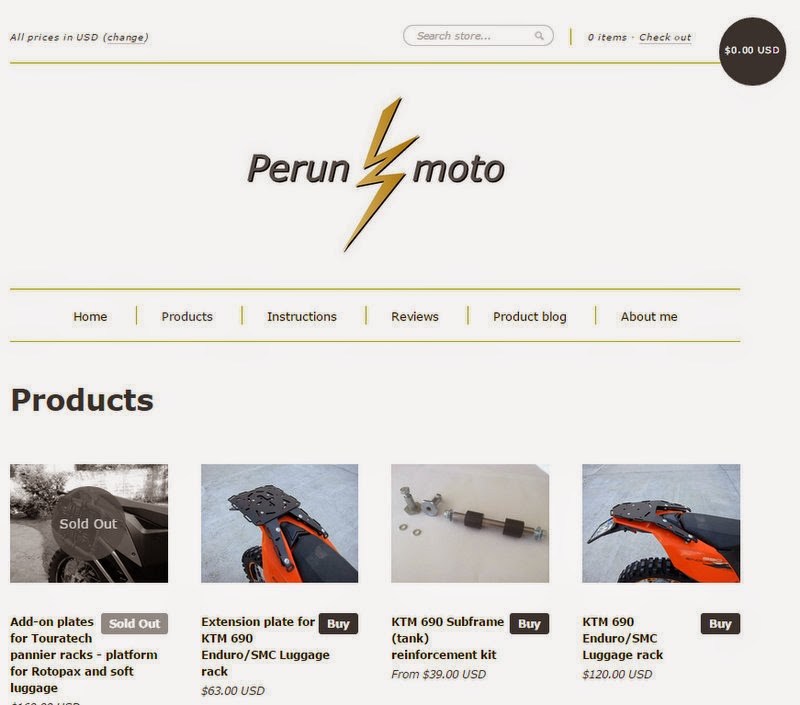Open the Instructions page

(302, 316)
